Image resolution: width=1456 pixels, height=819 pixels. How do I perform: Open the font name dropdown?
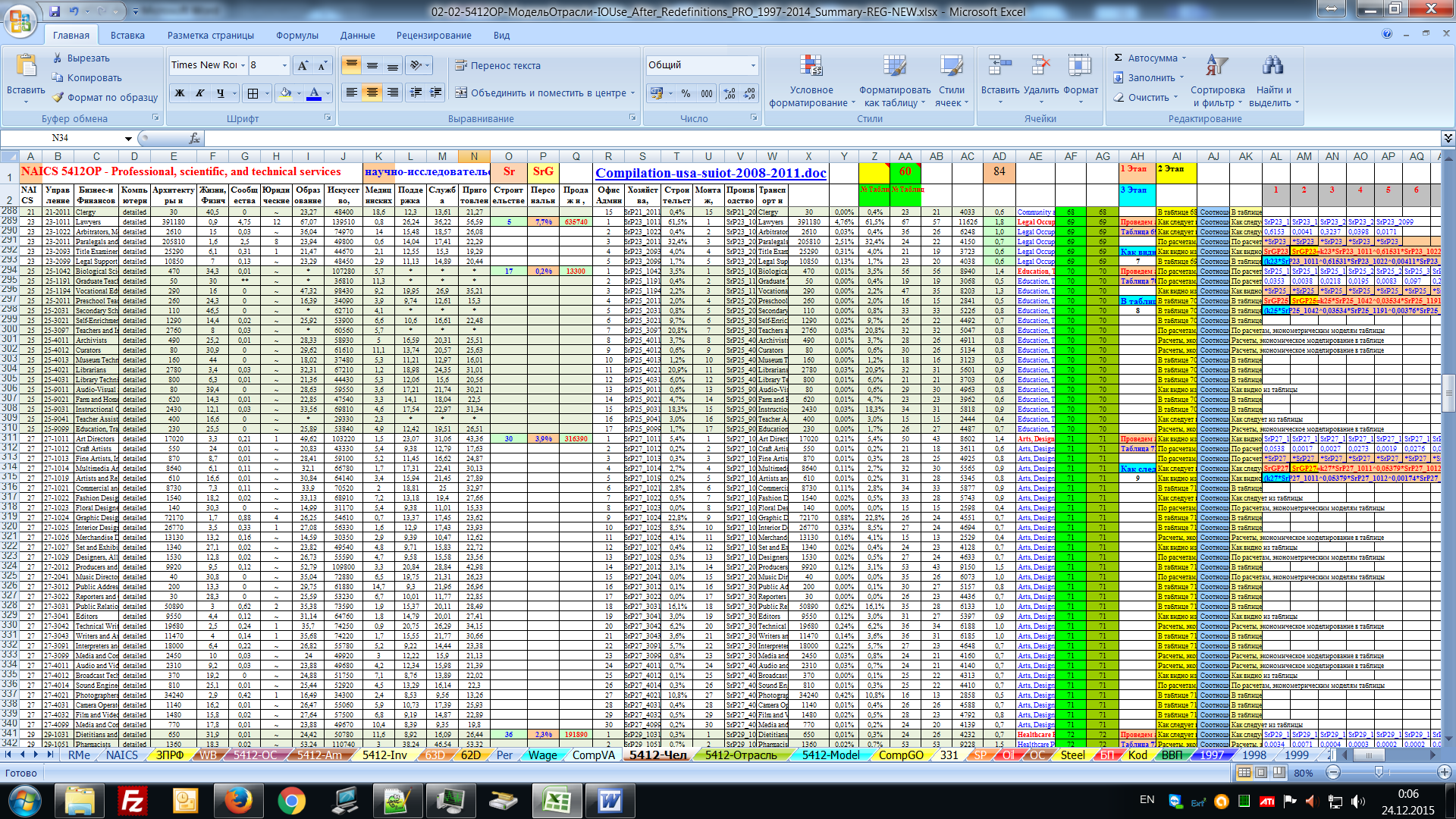243,66
